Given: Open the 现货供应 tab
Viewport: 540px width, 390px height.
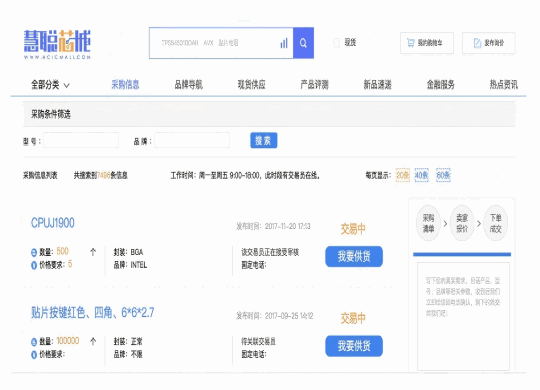Looking at the screenshot, I should 251,85.
